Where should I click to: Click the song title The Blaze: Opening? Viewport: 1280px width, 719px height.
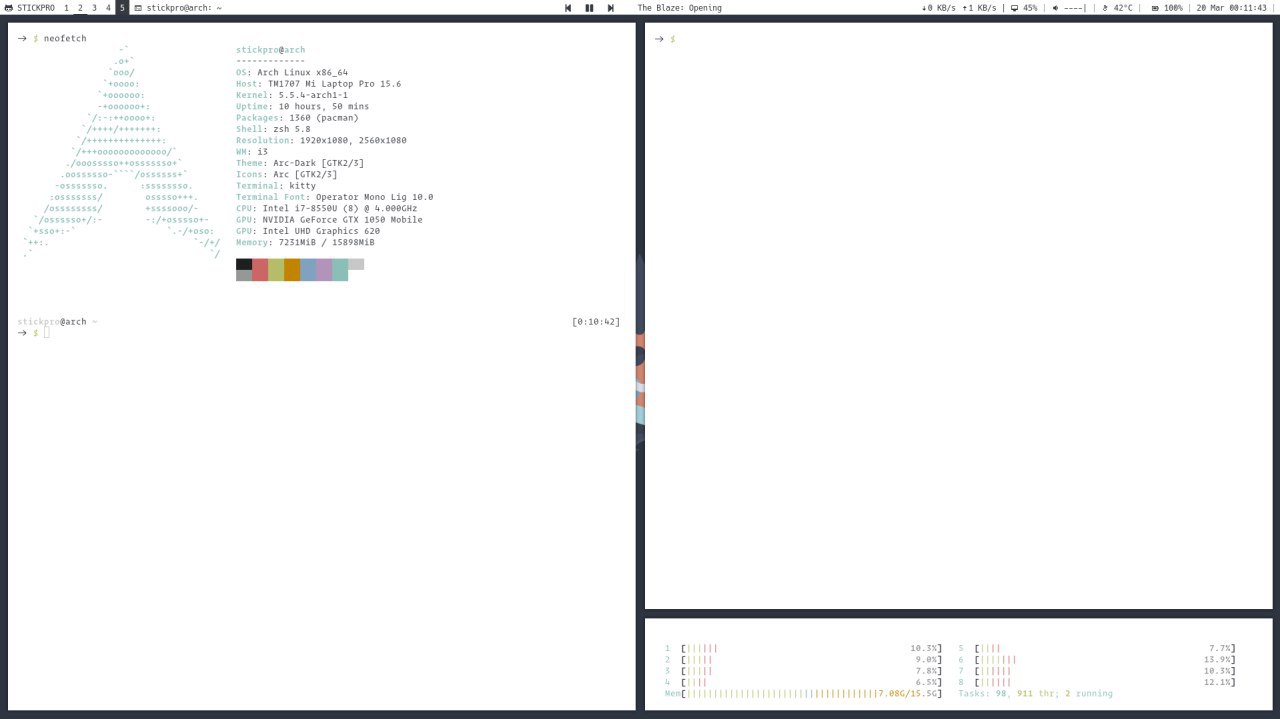(679, 8)
